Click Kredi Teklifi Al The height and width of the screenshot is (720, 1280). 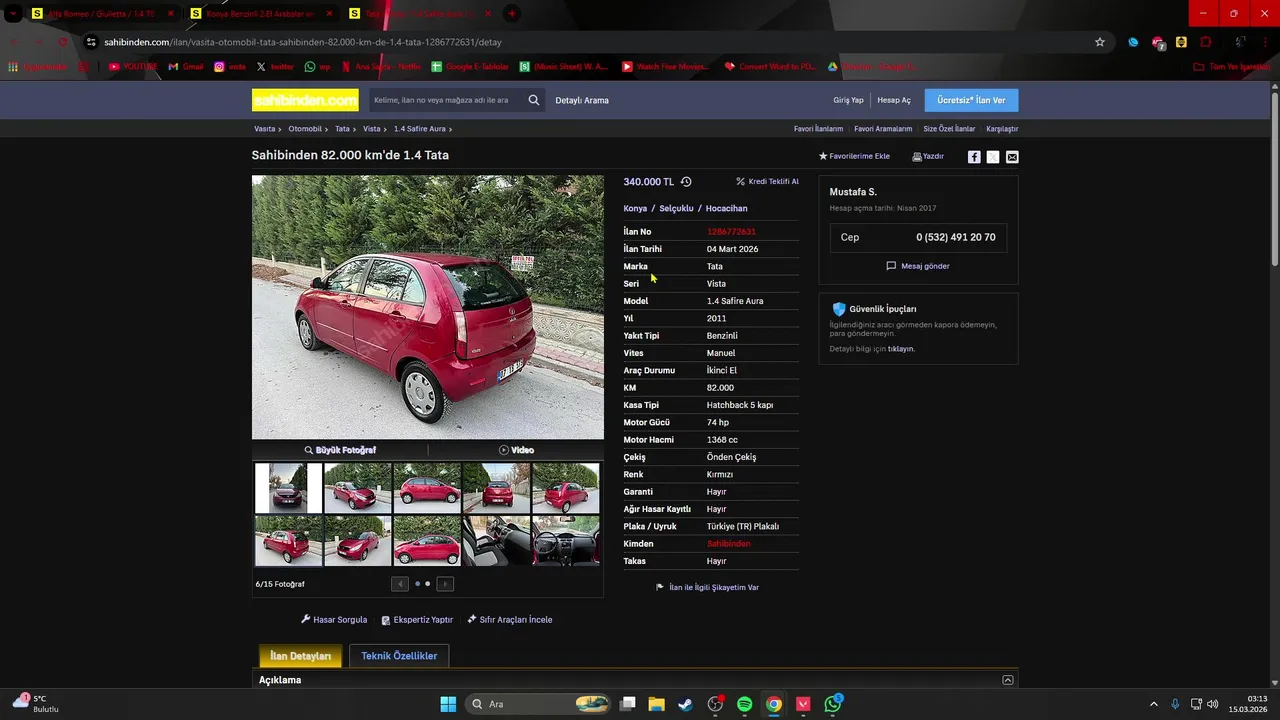coord(767,182)
